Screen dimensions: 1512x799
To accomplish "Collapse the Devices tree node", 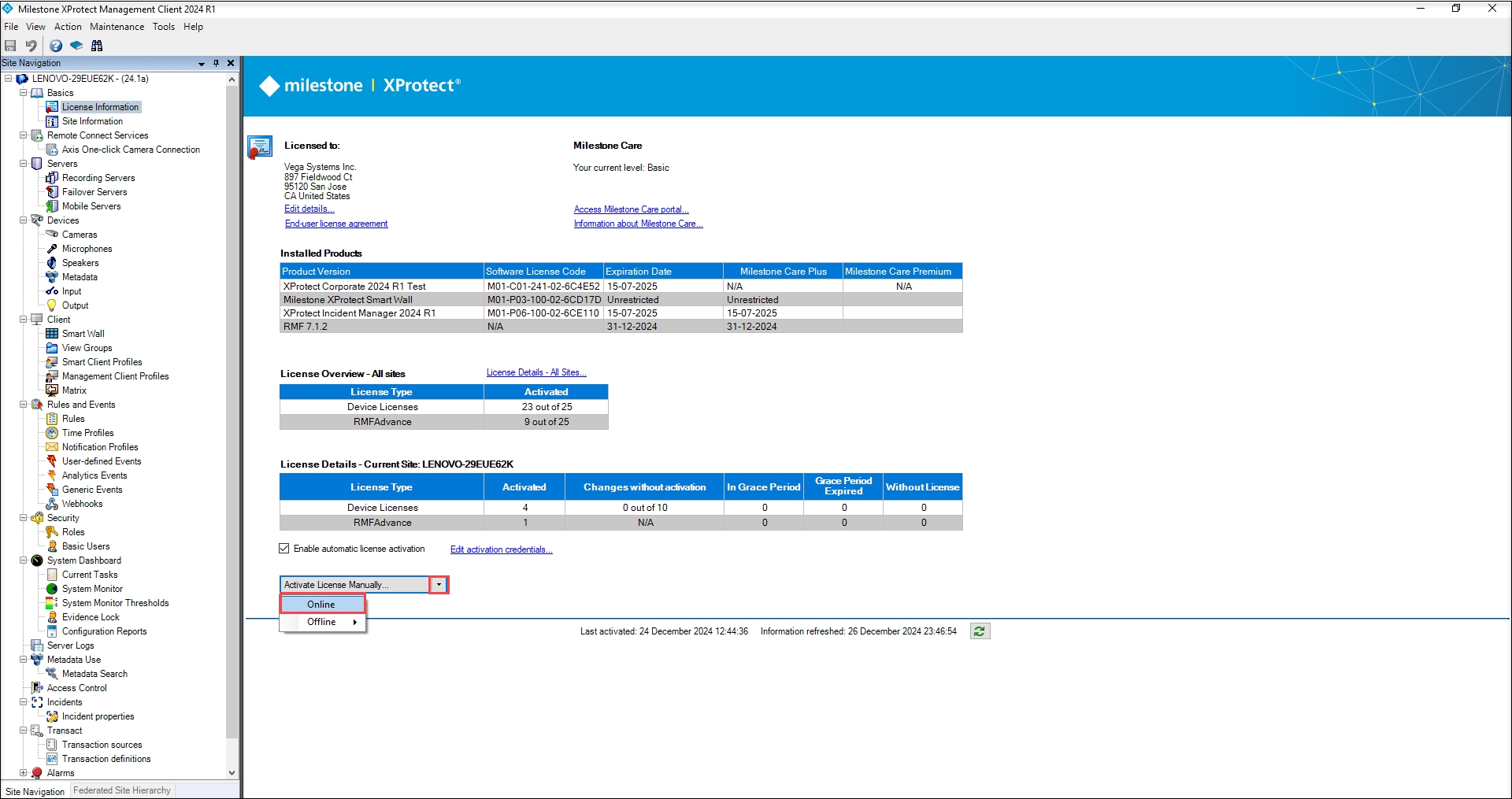I will (x=24, y=220).
